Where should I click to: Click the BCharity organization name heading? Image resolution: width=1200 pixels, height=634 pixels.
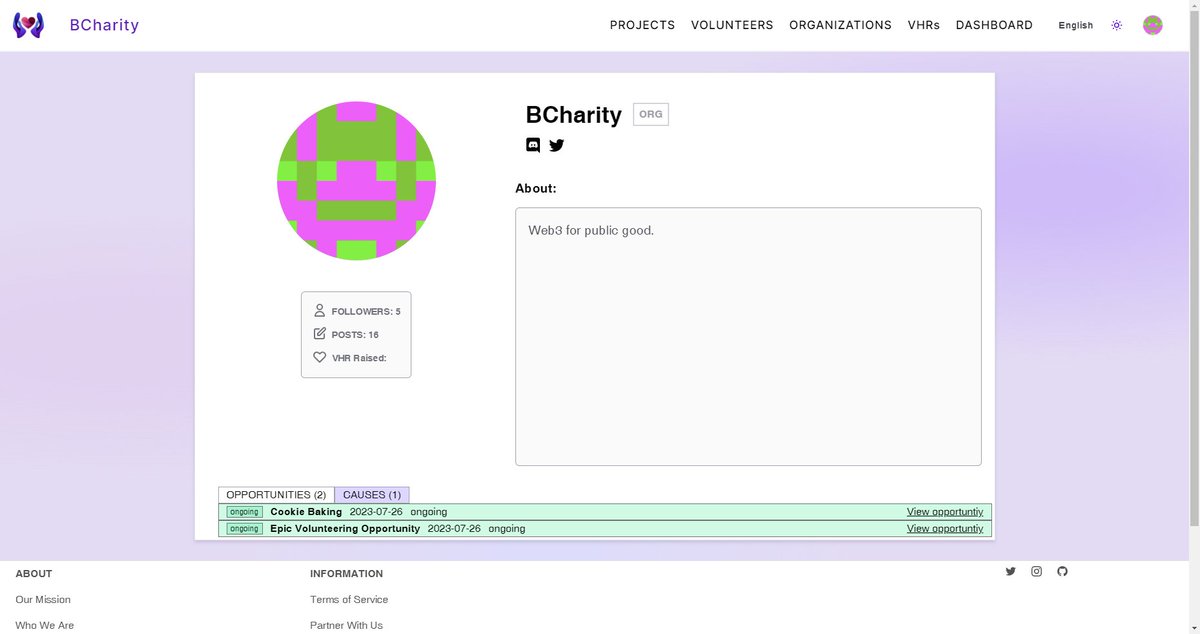574,115
